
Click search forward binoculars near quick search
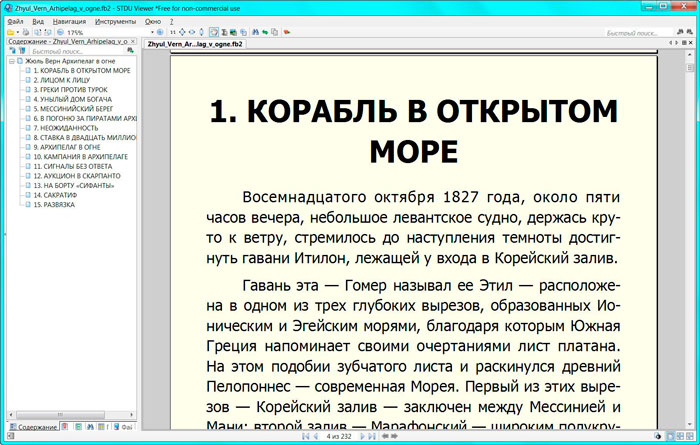click(x=689, y=32)
